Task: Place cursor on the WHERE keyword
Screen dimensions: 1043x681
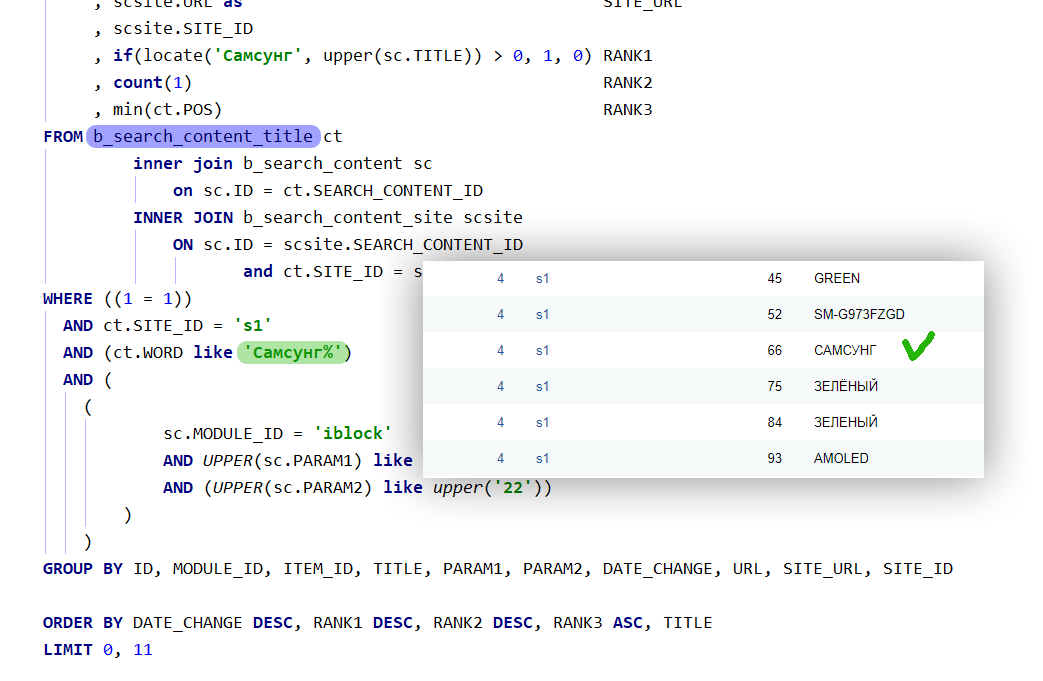Action: click(x=67, y=298)
